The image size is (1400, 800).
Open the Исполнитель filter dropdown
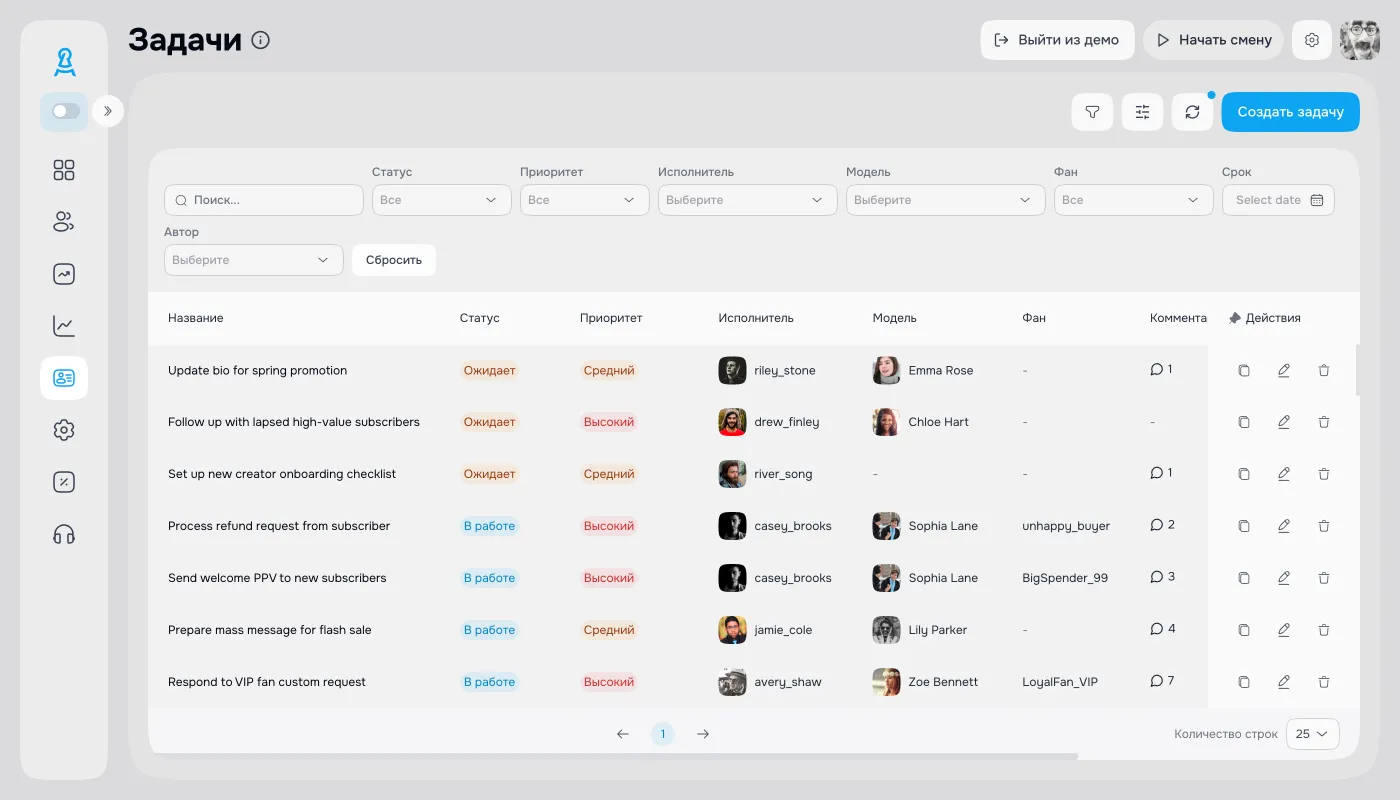747,200
